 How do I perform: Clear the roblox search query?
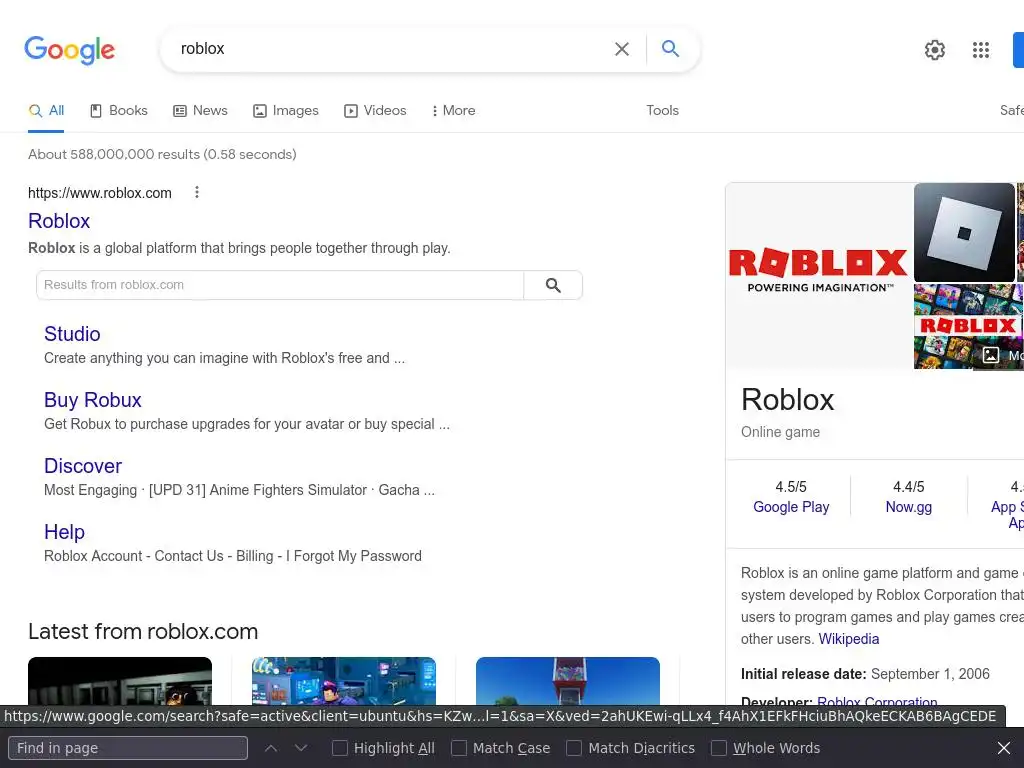622,49
